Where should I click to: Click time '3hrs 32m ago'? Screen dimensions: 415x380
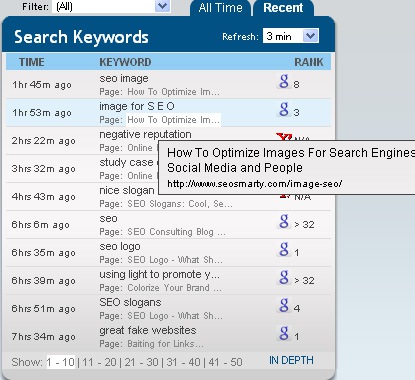[x=44, y=169]
